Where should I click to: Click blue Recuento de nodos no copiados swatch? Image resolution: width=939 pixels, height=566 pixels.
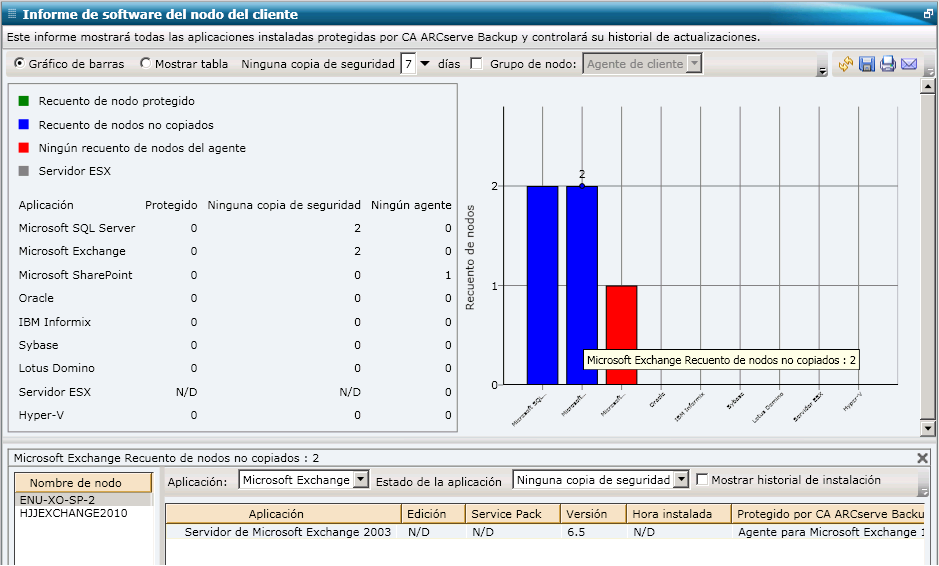(24, 125)
